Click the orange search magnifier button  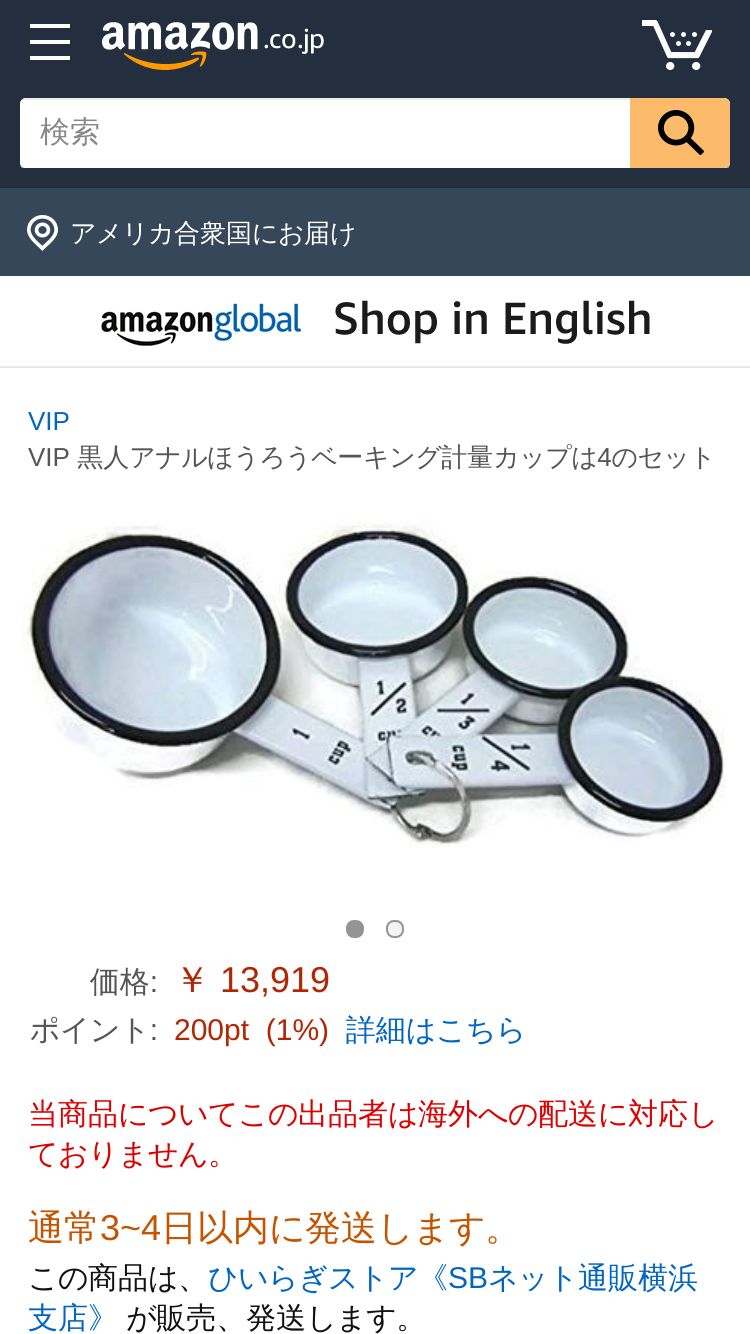(680, 133)
